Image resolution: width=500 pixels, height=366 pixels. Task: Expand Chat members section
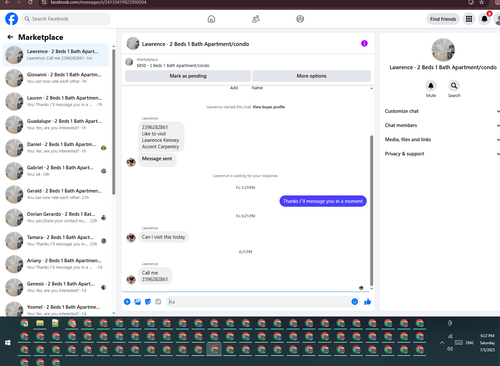tap(442, 125)
